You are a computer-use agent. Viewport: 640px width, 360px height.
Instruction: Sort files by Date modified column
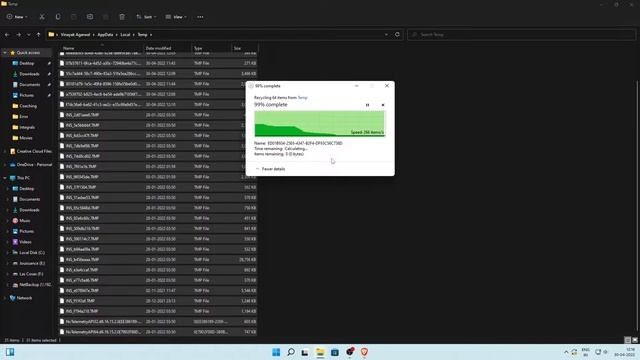167,48
